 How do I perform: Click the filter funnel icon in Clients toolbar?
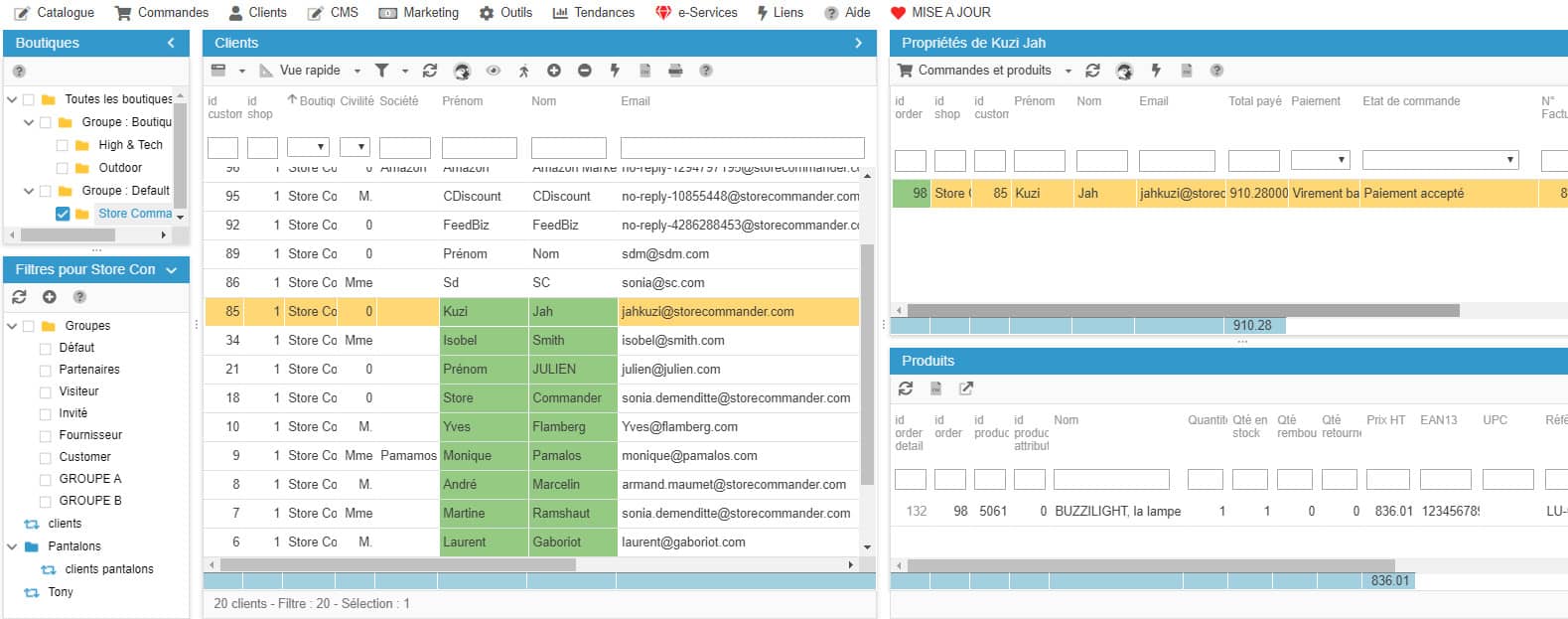tap(381, 71)
